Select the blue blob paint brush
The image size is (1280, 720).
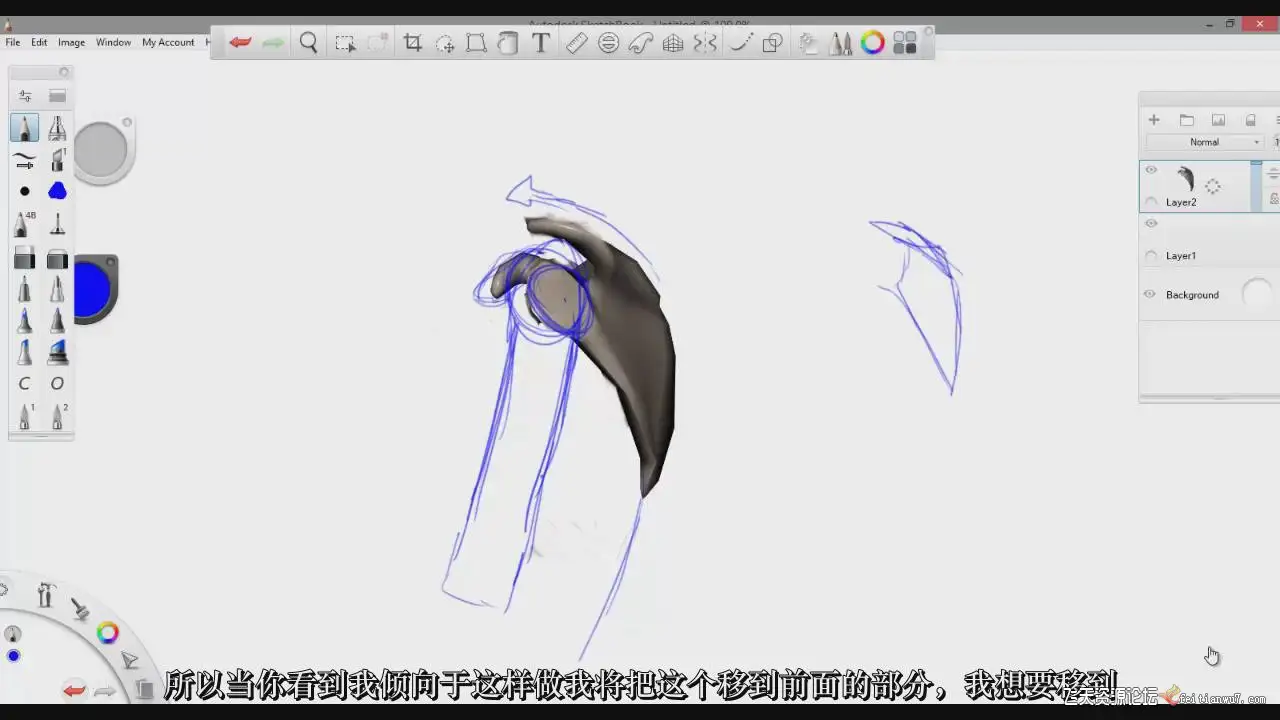point(57,191)
